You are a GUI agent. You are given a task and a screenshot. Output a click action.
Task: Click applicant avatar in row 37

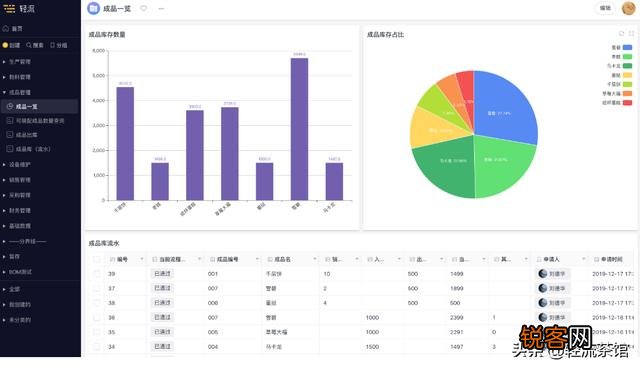(x=542, y=288)
